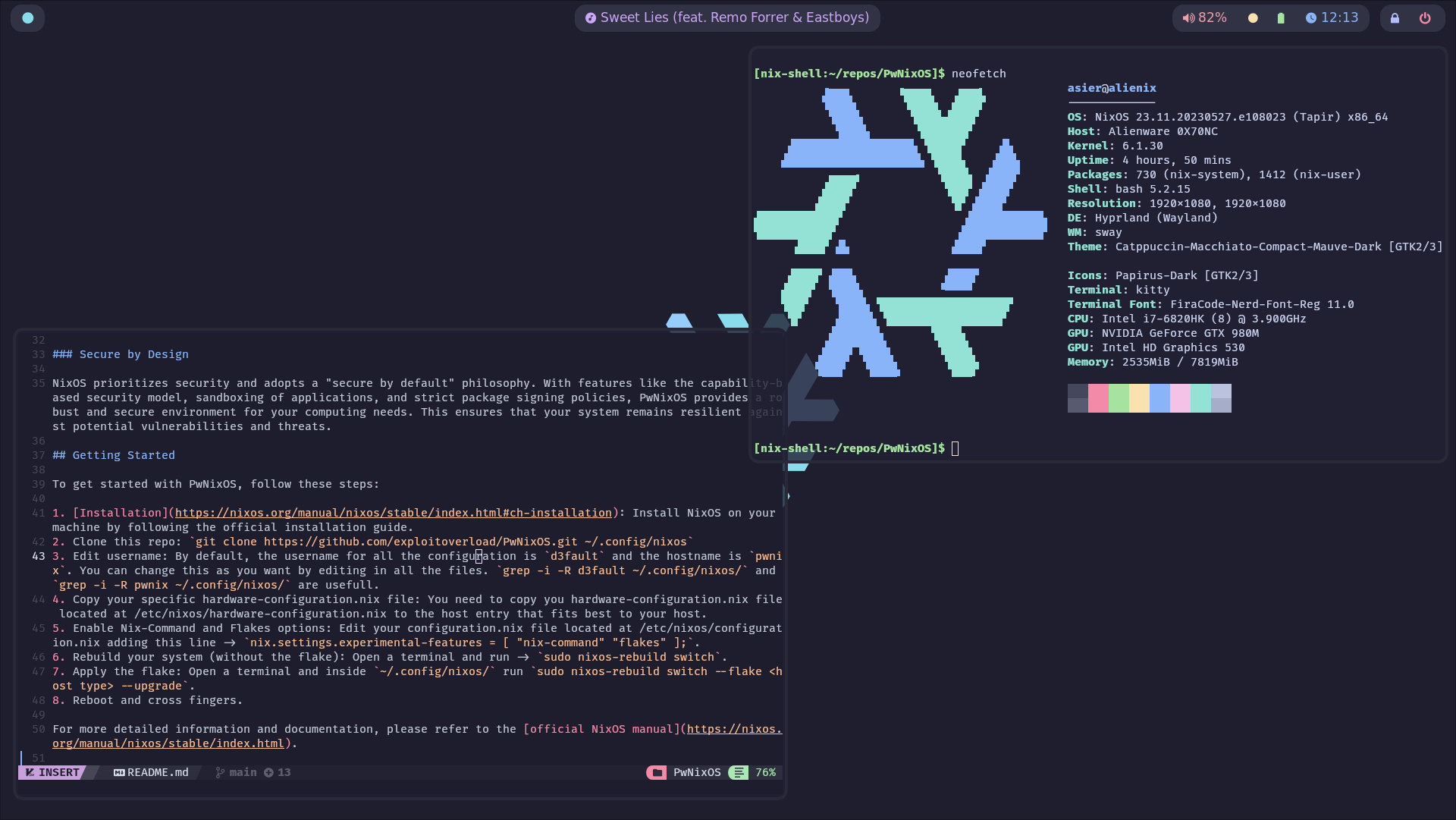Image resolution: width=1456 pixels, height=820 pixels.
Task: Click the music note icon in now-playing widget
Action: click(590, 18)
